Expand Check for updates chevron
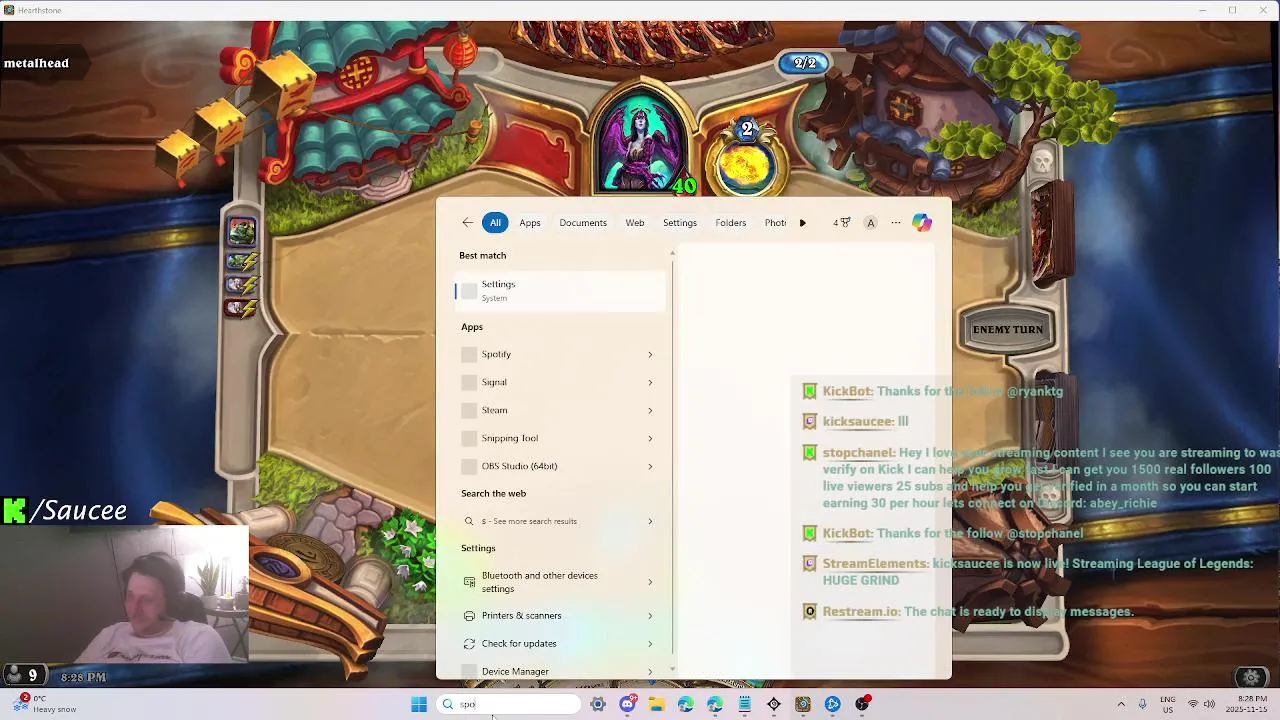 click(650, 644)
